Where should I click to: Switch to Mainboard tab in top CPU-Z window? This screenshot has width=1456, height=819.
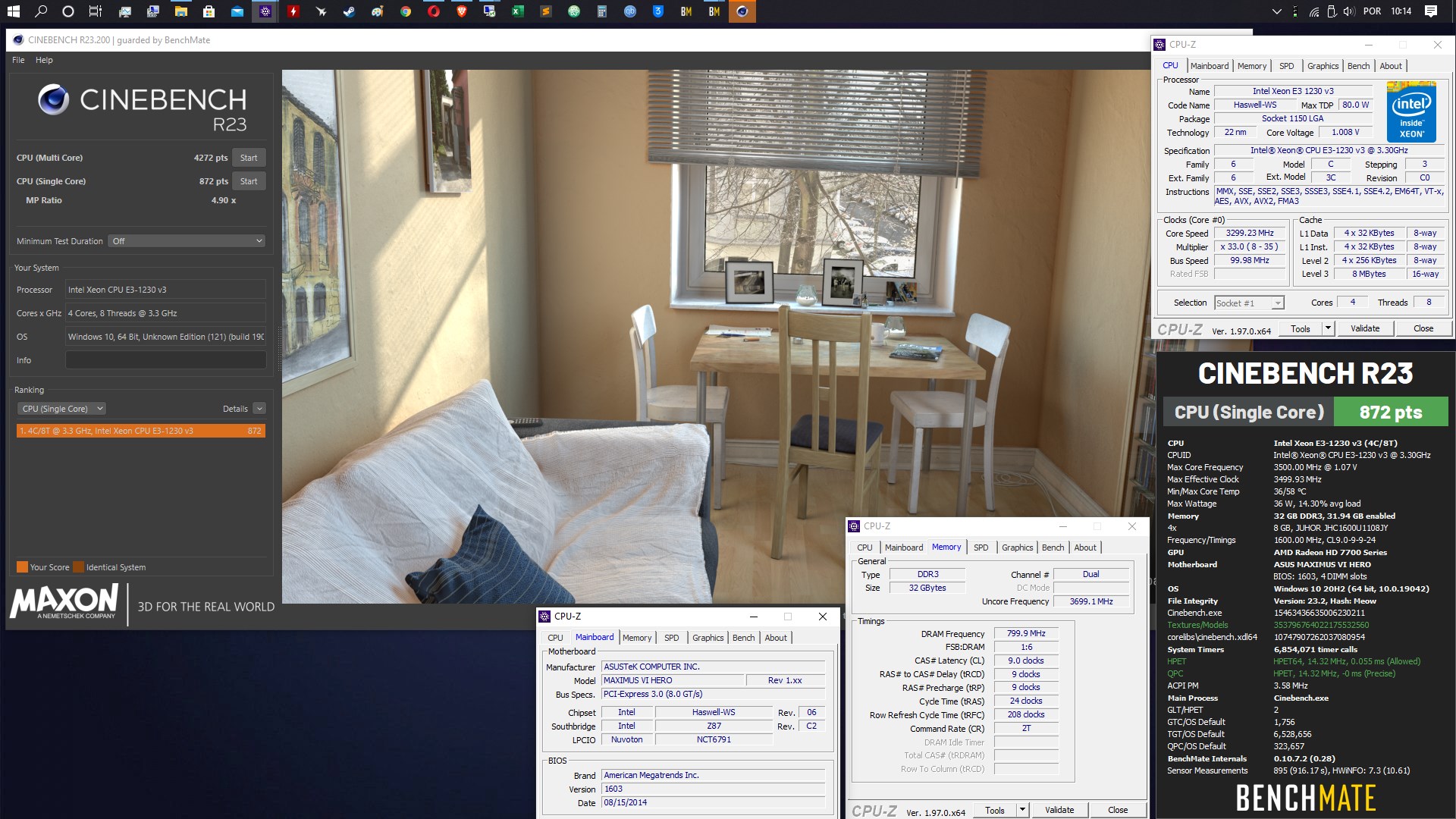[x=1210, y=66]
